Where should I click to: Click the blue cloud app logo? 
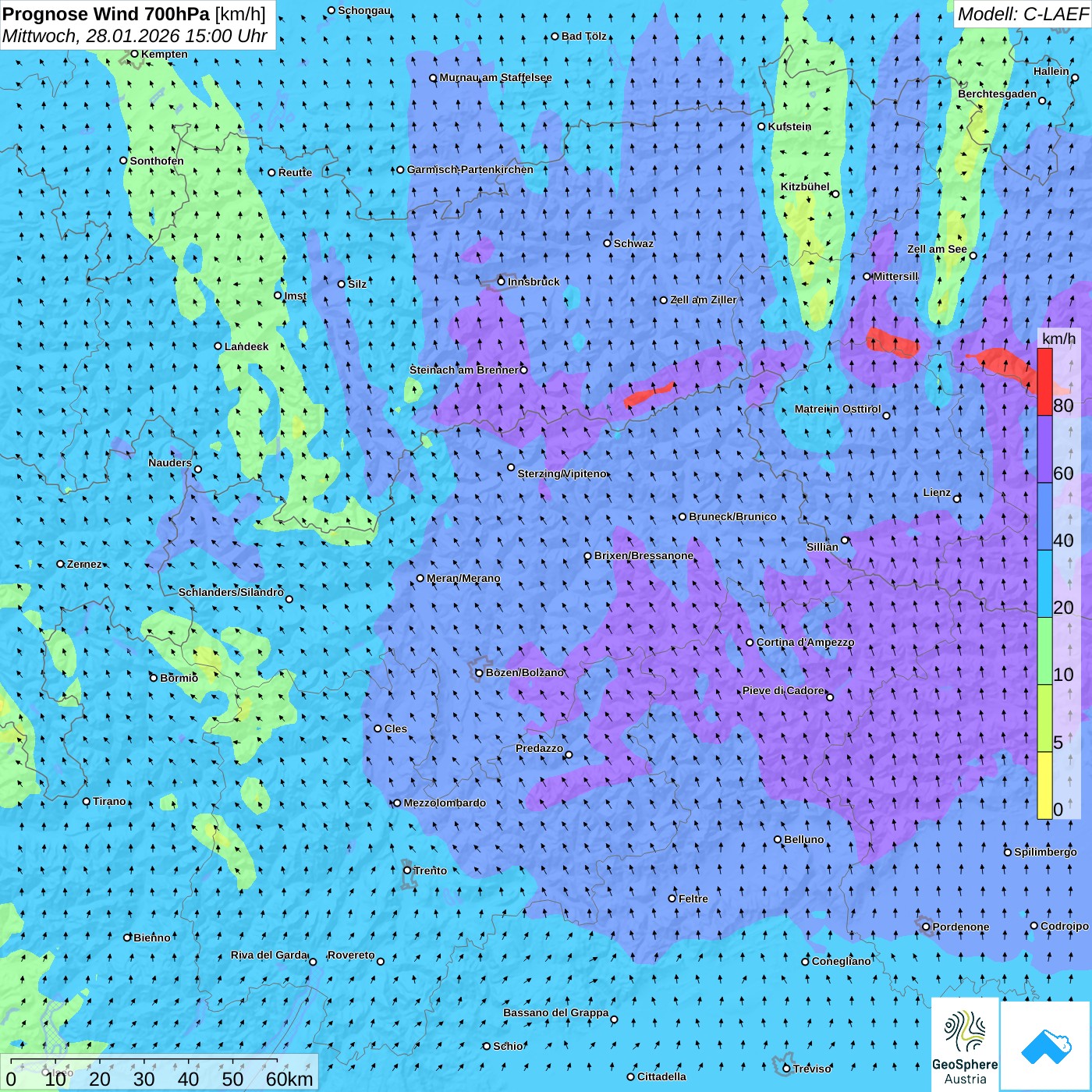(x=1046, y=1046)
